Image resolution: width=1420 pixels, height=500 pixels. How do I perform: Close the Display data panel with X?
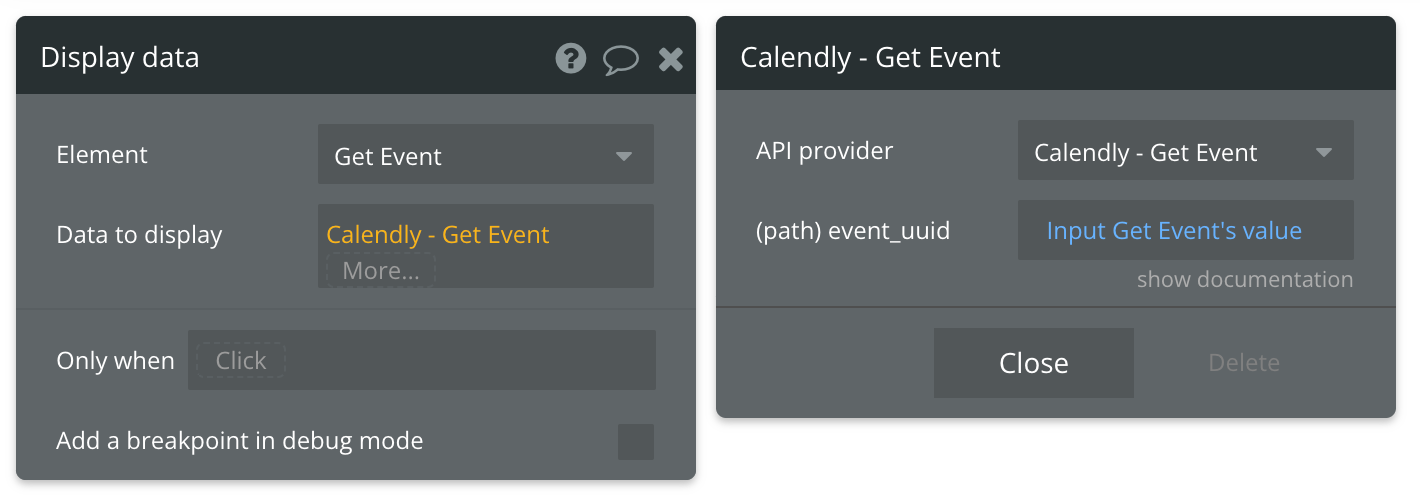coord(671,60)
